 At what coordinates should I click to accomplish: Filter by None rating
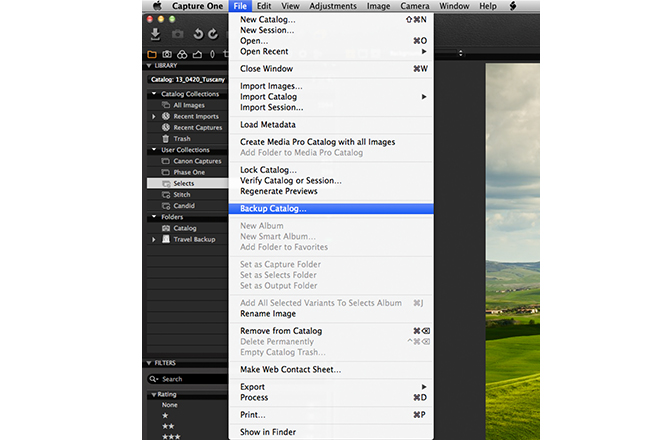[170, 405]
